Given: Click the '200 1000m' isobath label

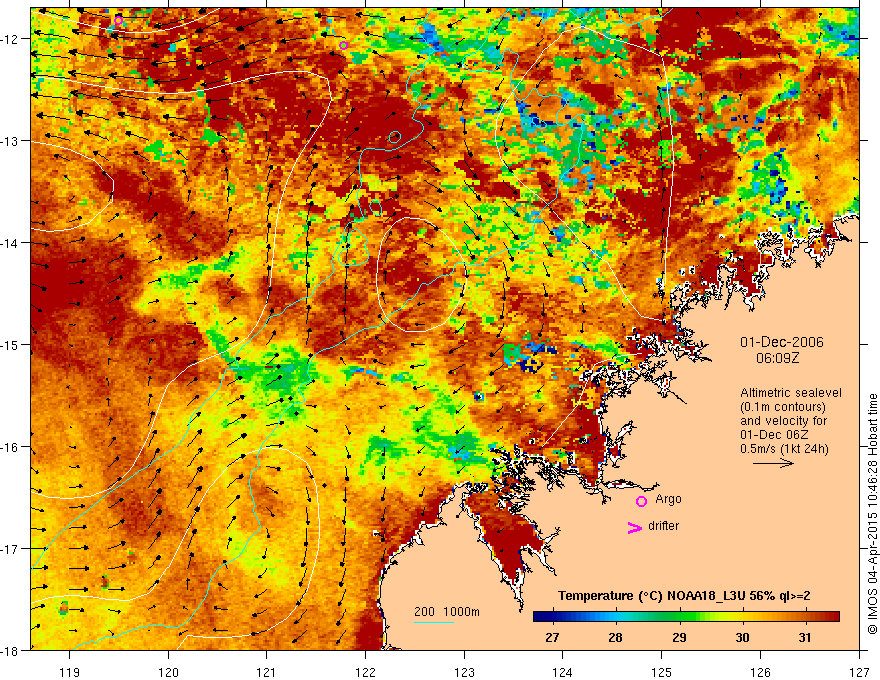Looking at the screenshot, I should [x=447, y=612].
